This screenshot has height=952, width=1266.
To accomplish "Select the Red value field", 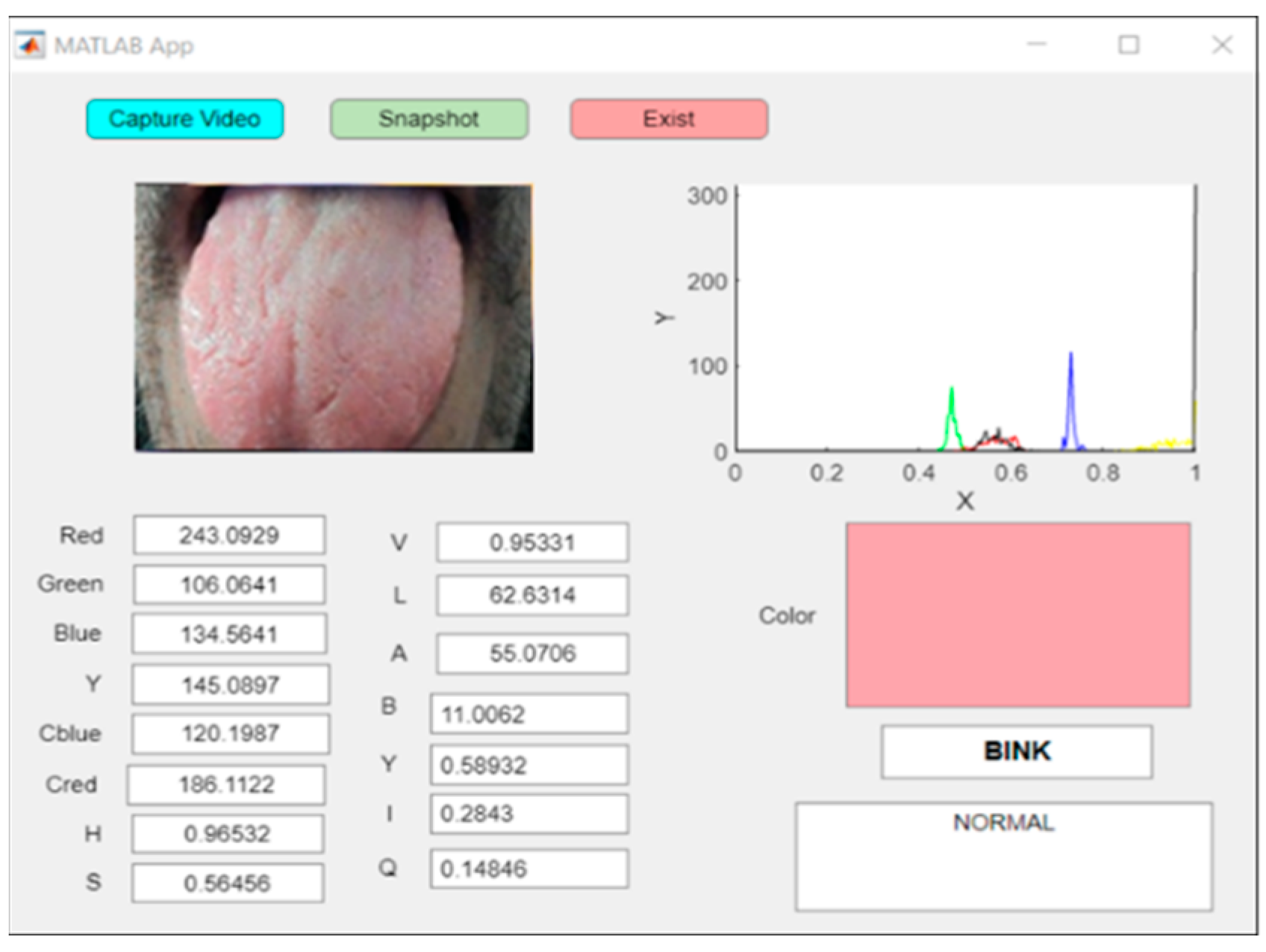I will tap(229, 535).
